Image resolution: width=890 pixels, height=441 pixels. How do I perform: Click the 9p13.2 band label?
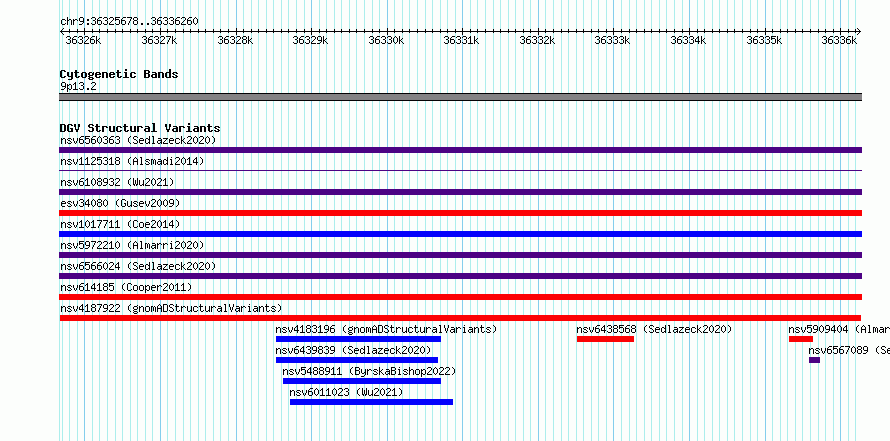pyautogui.click(x=78, y=86)
